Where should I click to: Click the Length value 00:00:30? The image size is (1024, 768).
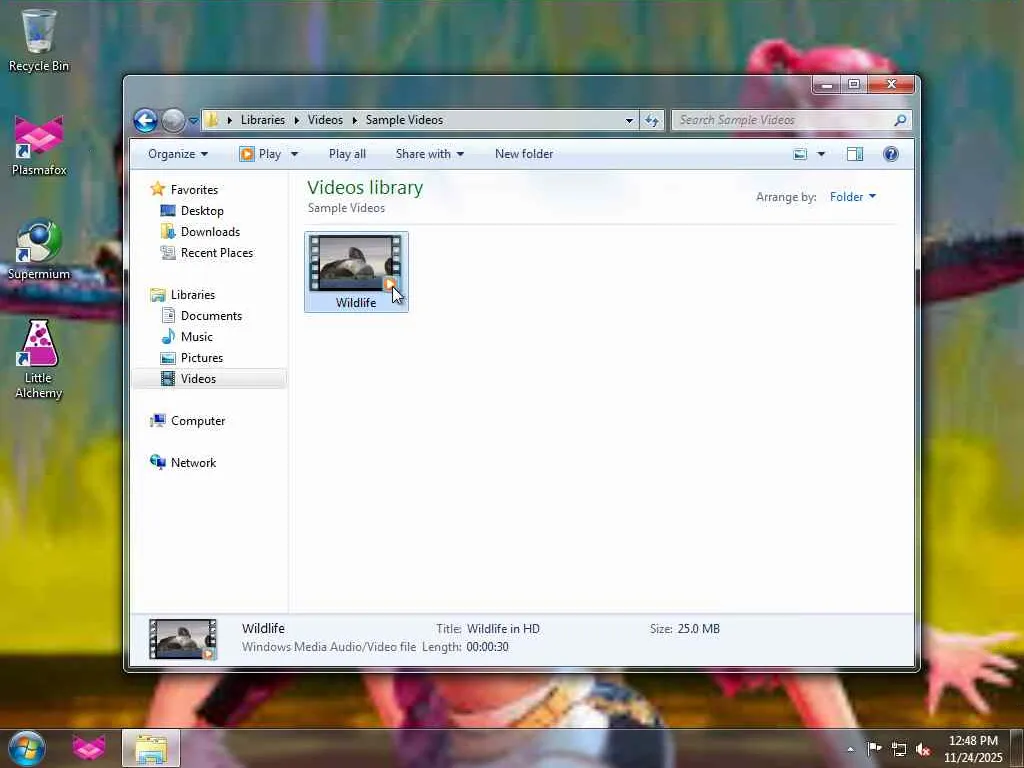point(487,647)
